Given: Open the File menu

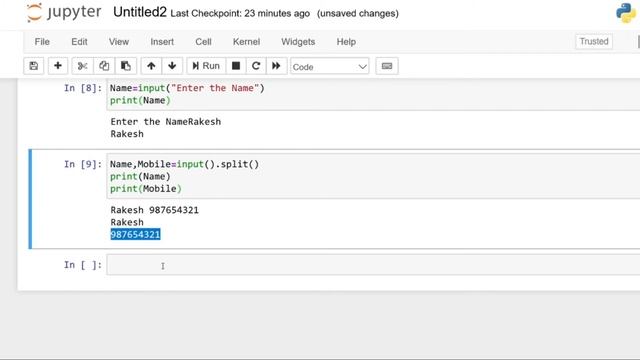Looking at the screenshot, I should click(x=42, y=42).
